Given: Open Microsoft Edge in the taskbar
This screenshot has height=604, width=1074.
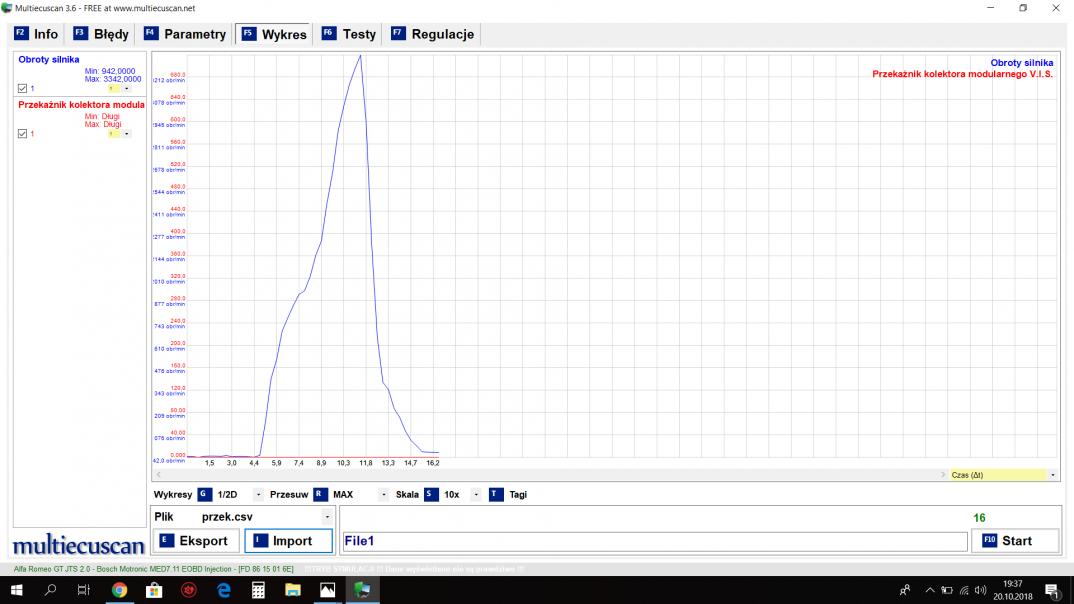Looking at the screenshot, I should pyautogui.click(x=223, y=590).
